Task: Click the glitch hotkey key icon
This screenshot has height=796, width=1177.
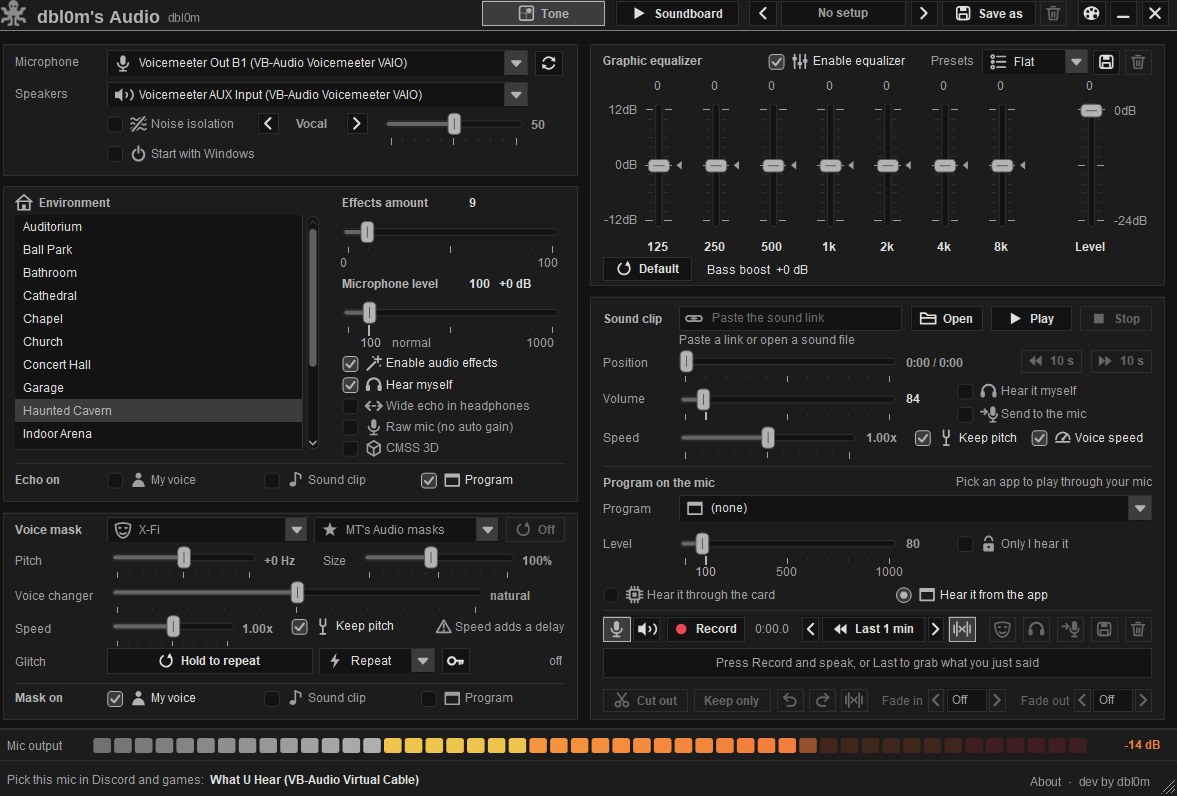Action: (x=456, y=661)
